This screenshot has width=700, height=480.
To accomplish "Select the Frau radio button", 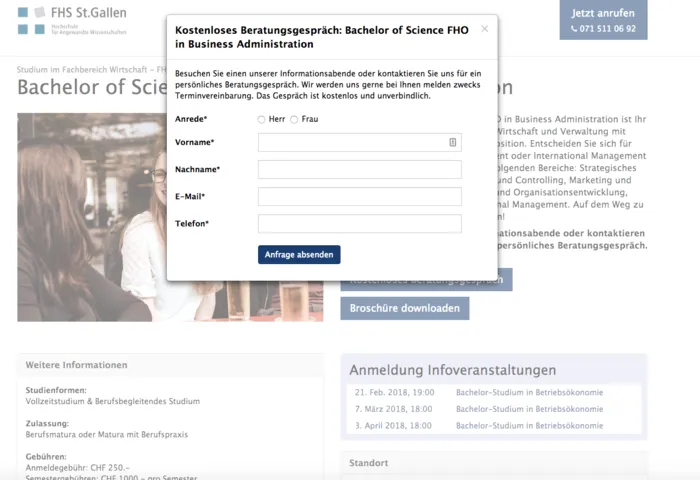I will pyautogui.click(x=294, y=120).
